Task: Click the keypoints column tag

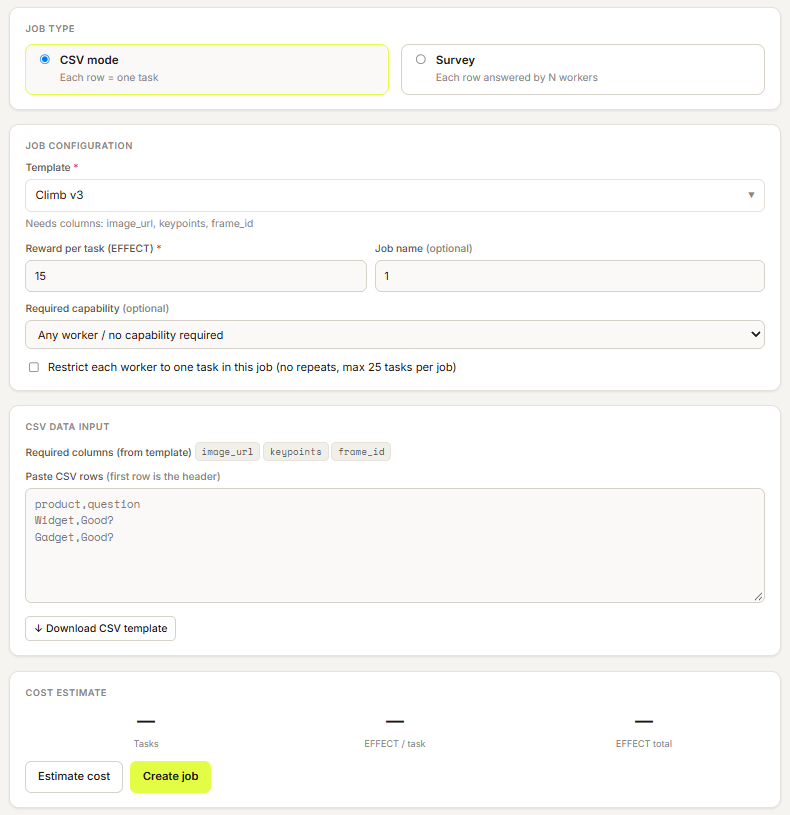Action: coord(296,452)
